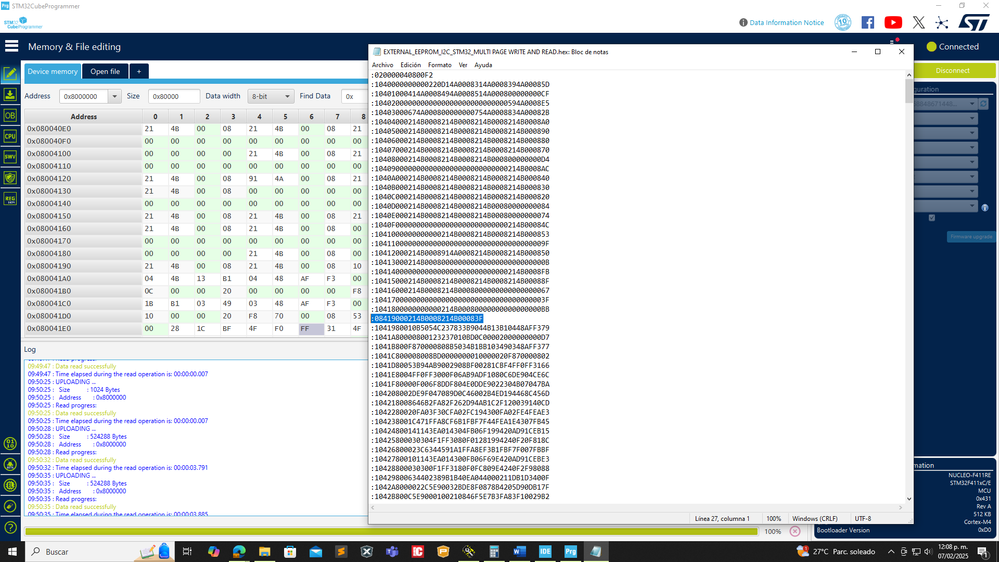The image size is (999, 562).
Task: Cancel the progress bar operation
Action: tap(795, 531)
